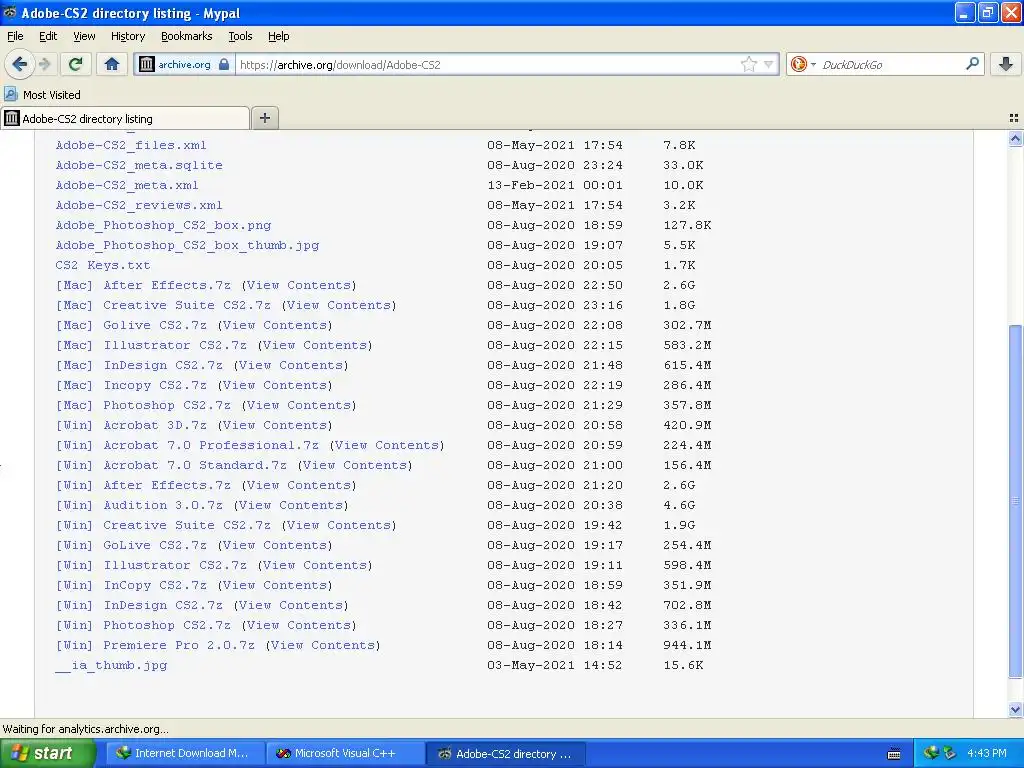This screenshot has height=768, width=1024.
Task: Click the Forward arrow button
Action: pos(44,64)
